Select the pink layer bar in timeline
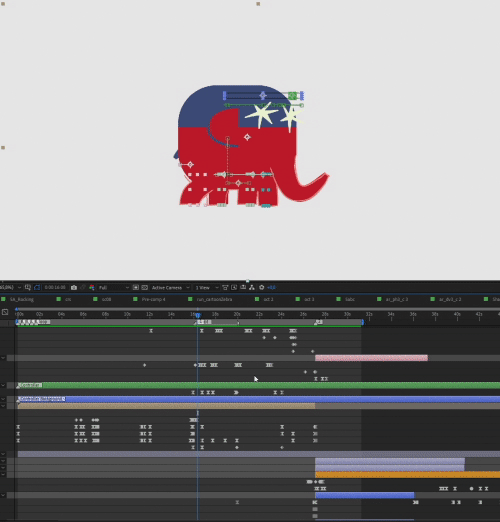Image resolution: width=500 pixels, height=522 pixels. 371,358
